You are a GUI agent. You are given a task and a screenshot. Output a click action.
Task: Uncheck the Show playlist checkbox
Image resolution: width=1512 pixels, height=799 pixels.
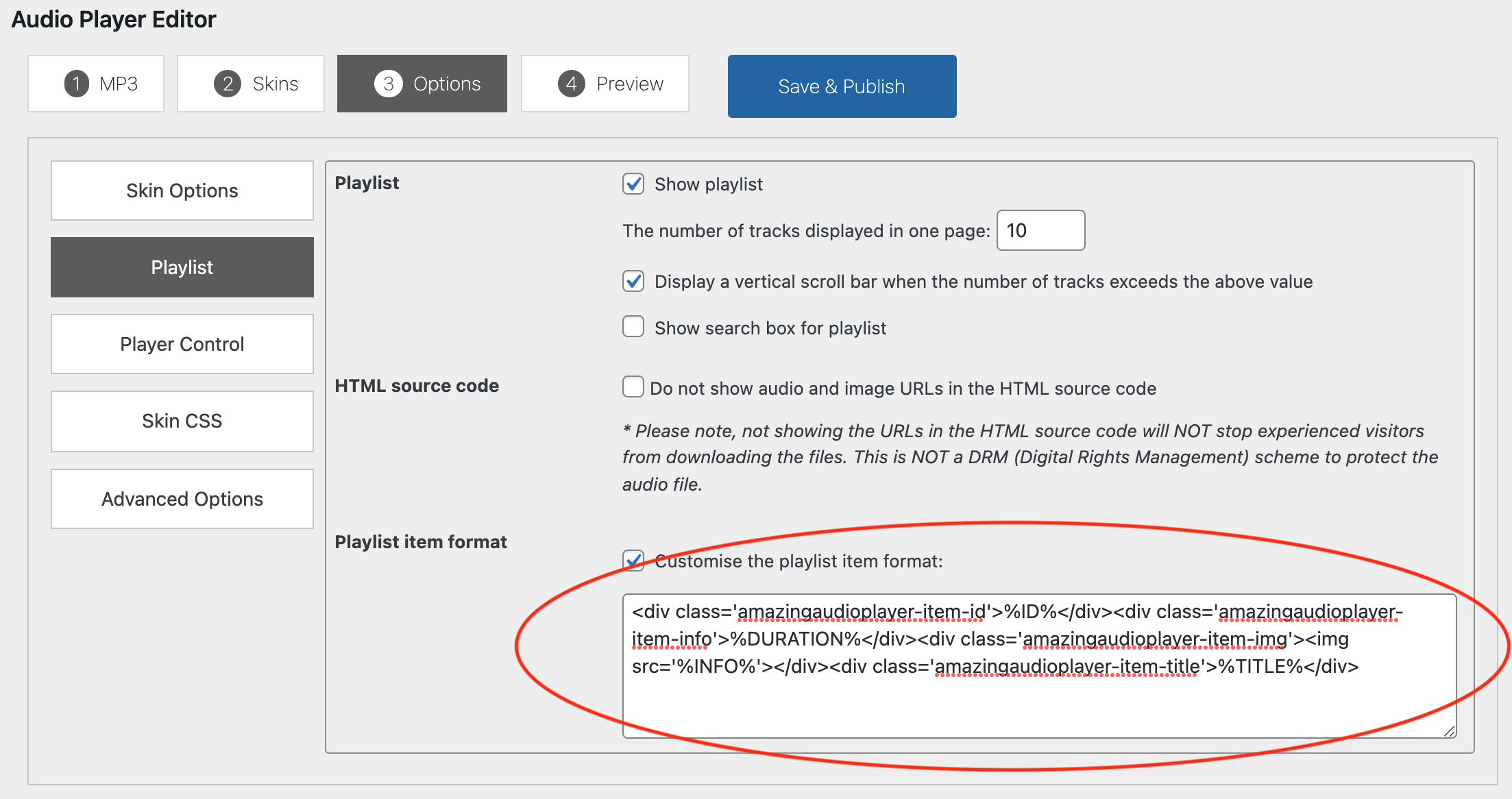pos(633,184)
